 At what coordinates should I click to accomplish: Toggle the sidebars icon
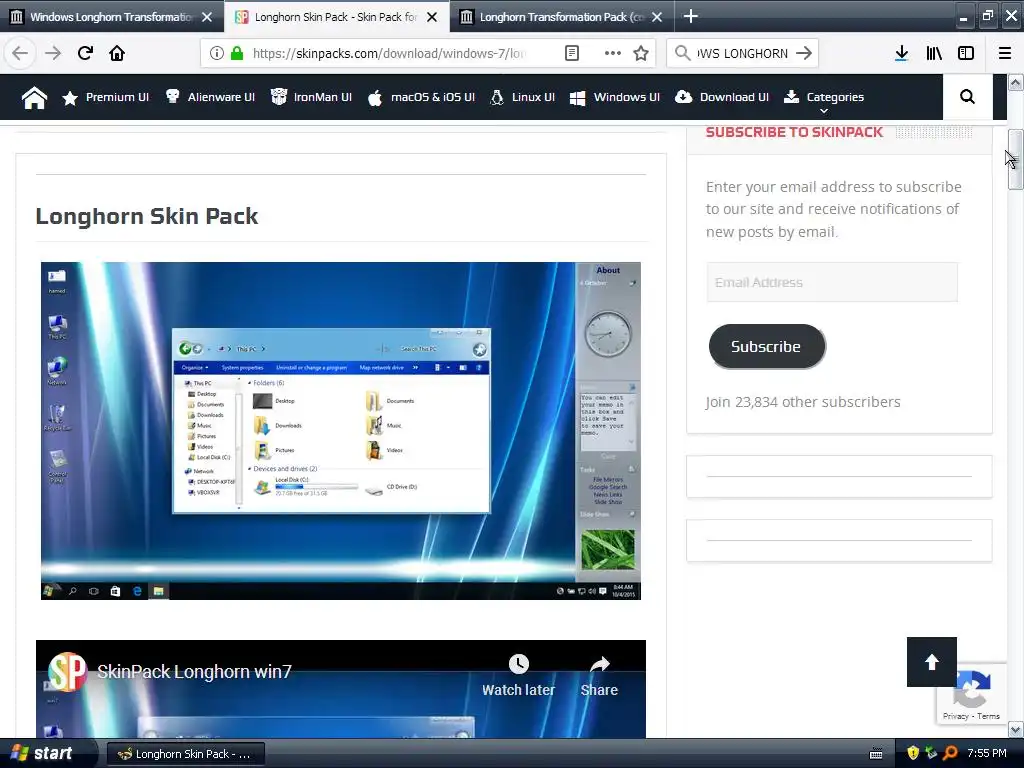coord(966,53)
